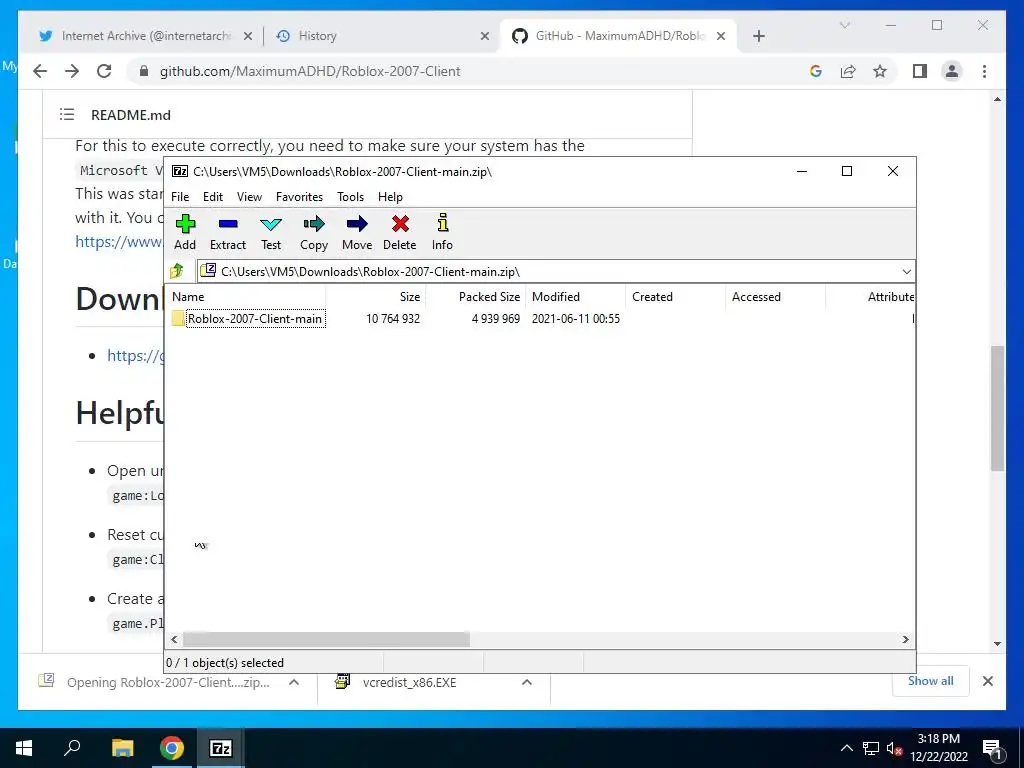1024x768 pixels.
Task: Click Chrome's forward navigation arrow
Action: pyautogui.click(x=72, y=71)
